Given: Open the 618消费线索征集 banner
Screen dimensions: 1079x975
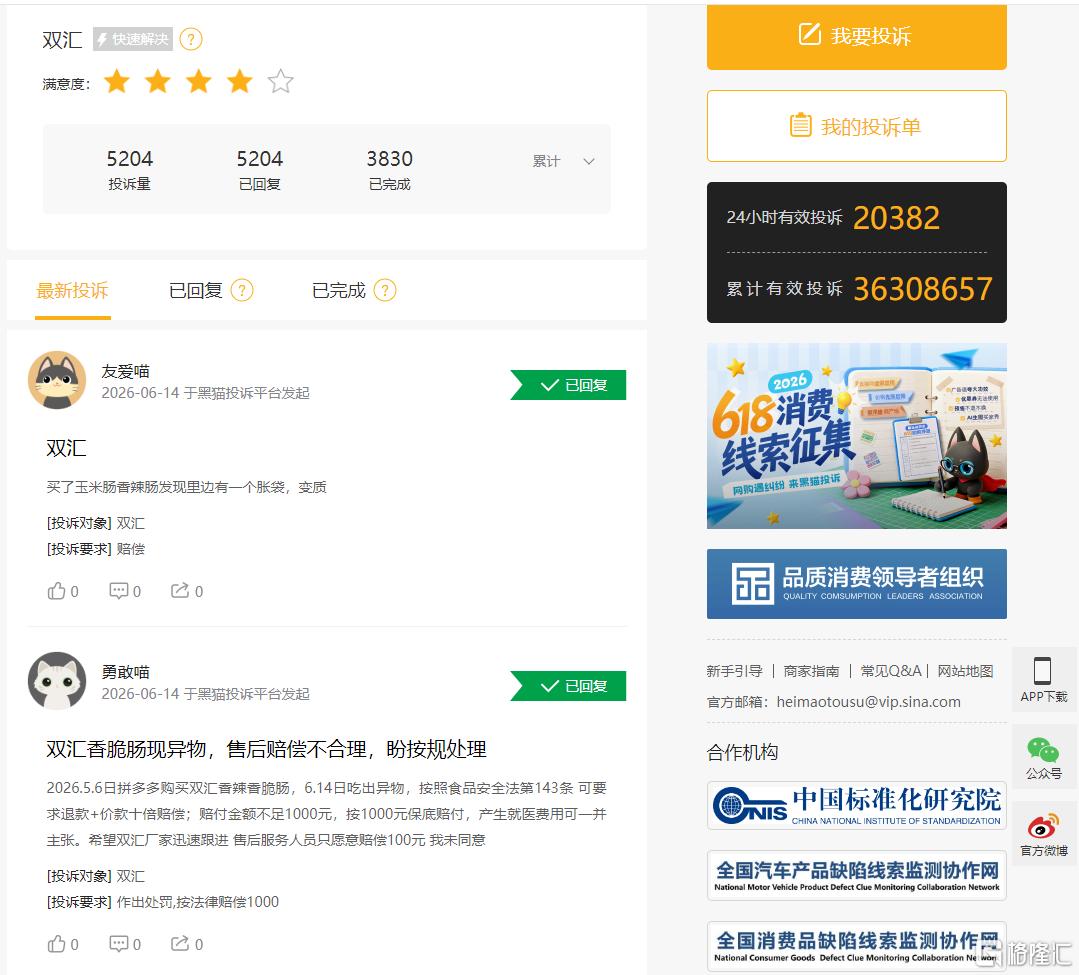Looking at the screenshot, I should click(857, 436).
